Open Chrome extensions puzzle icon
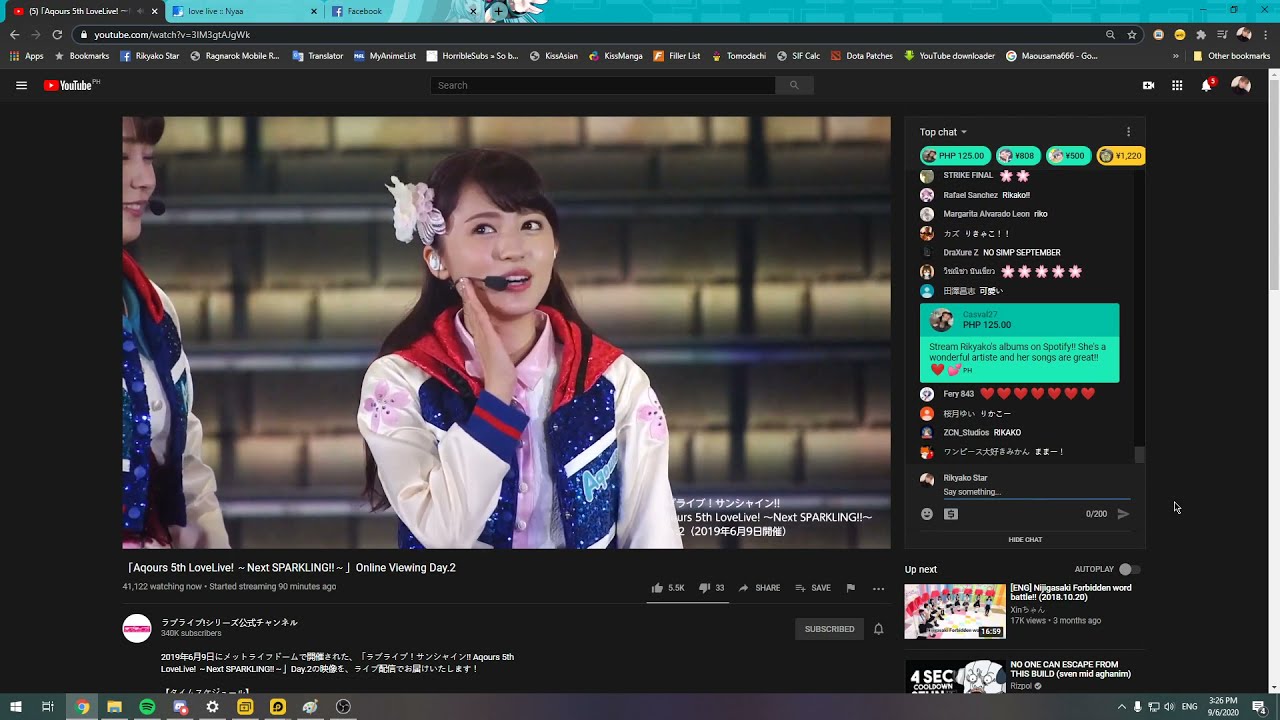Viewport: 1280px width, 720px height. (x=1201, y=34)
